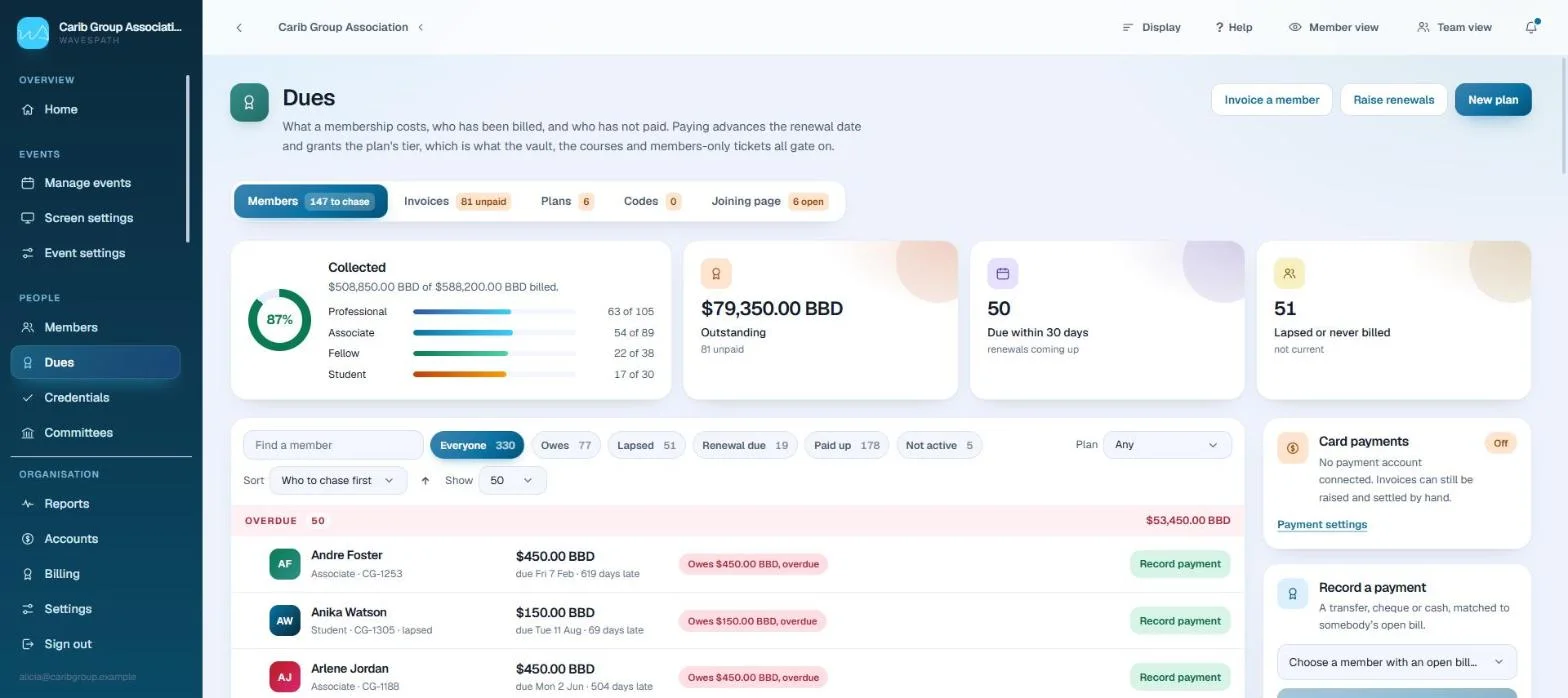1568x698 pixels.
Task: Click the Raise renewals button
Action: tap(1393, 99)
